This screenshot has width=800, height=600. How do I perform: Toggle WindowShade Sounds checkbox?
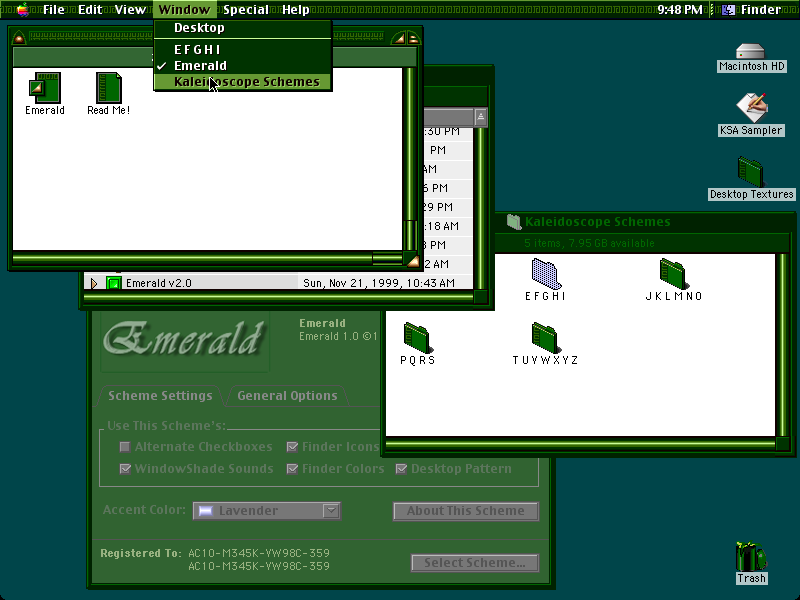pos(124,469)
